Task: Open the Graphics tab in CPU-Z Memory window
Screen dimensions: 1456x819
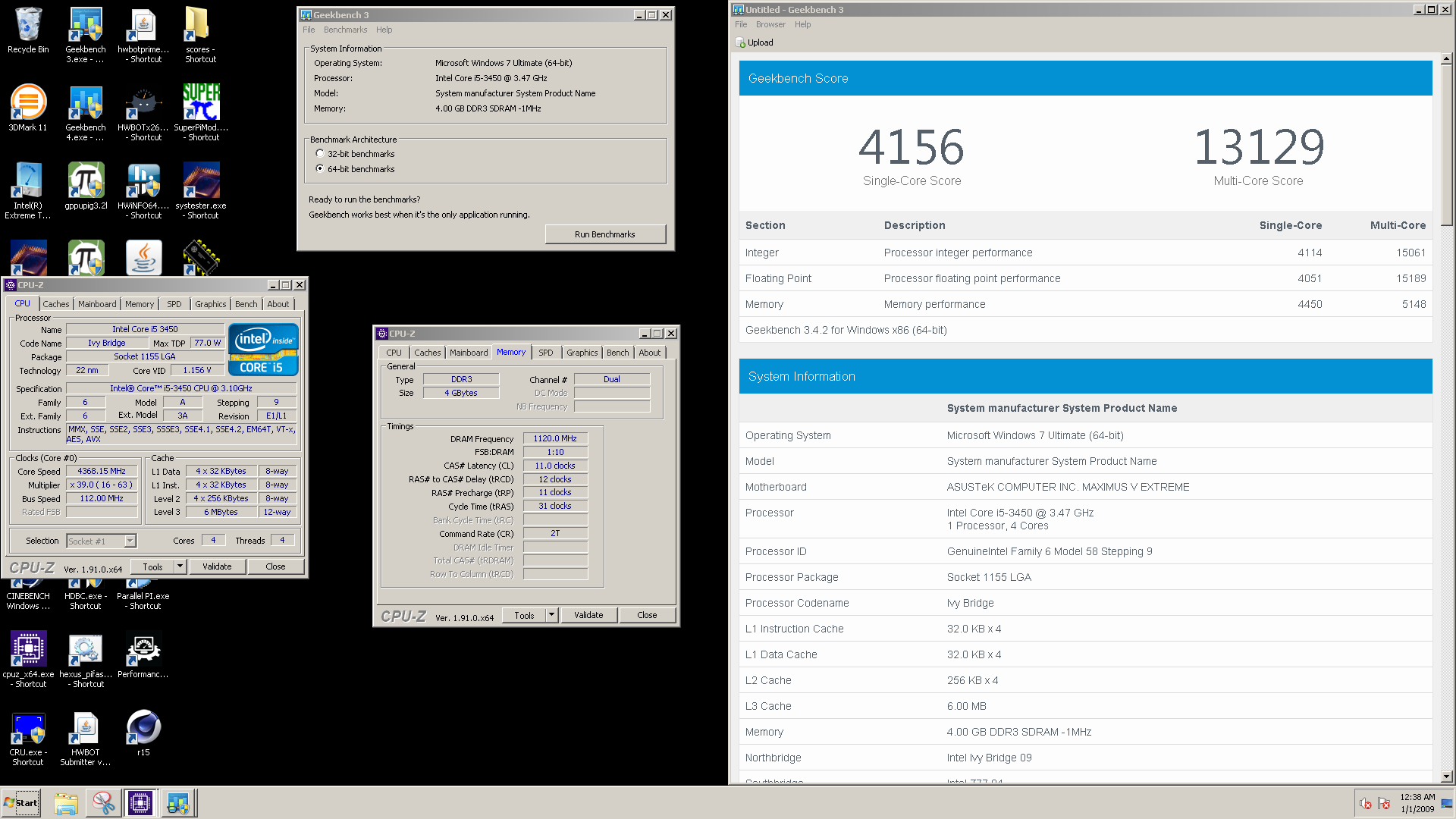Action: (x=582, y=353)
